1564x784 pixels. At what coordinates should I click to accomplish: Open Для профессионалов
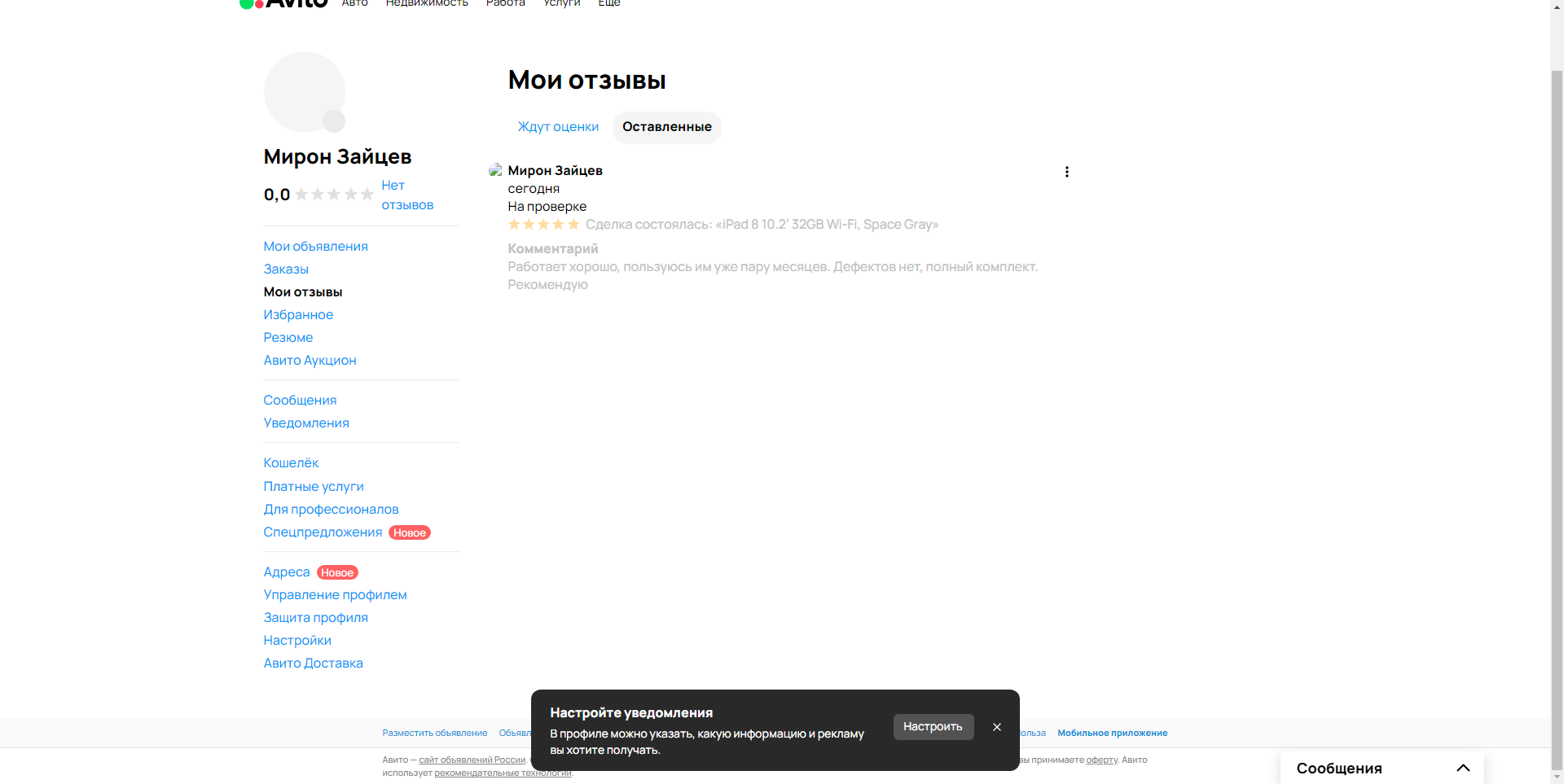click(331, 510)
